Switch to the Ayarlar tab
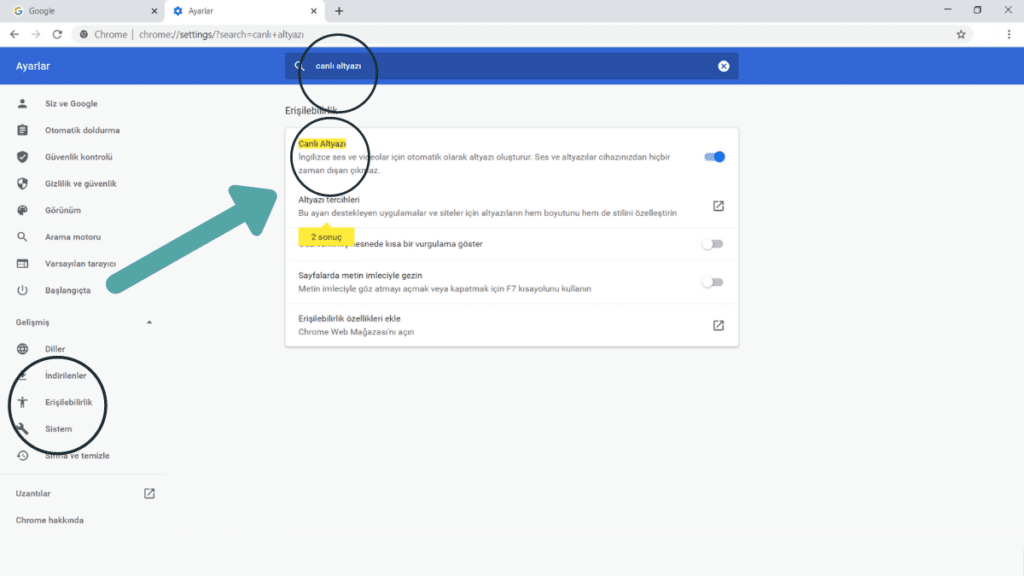 tap(244, 11)
